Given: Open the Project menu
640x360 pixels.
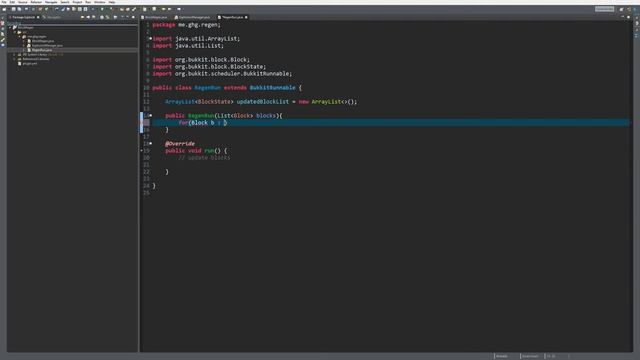Looking at the screenshot, I should click(x=77, y=2).
